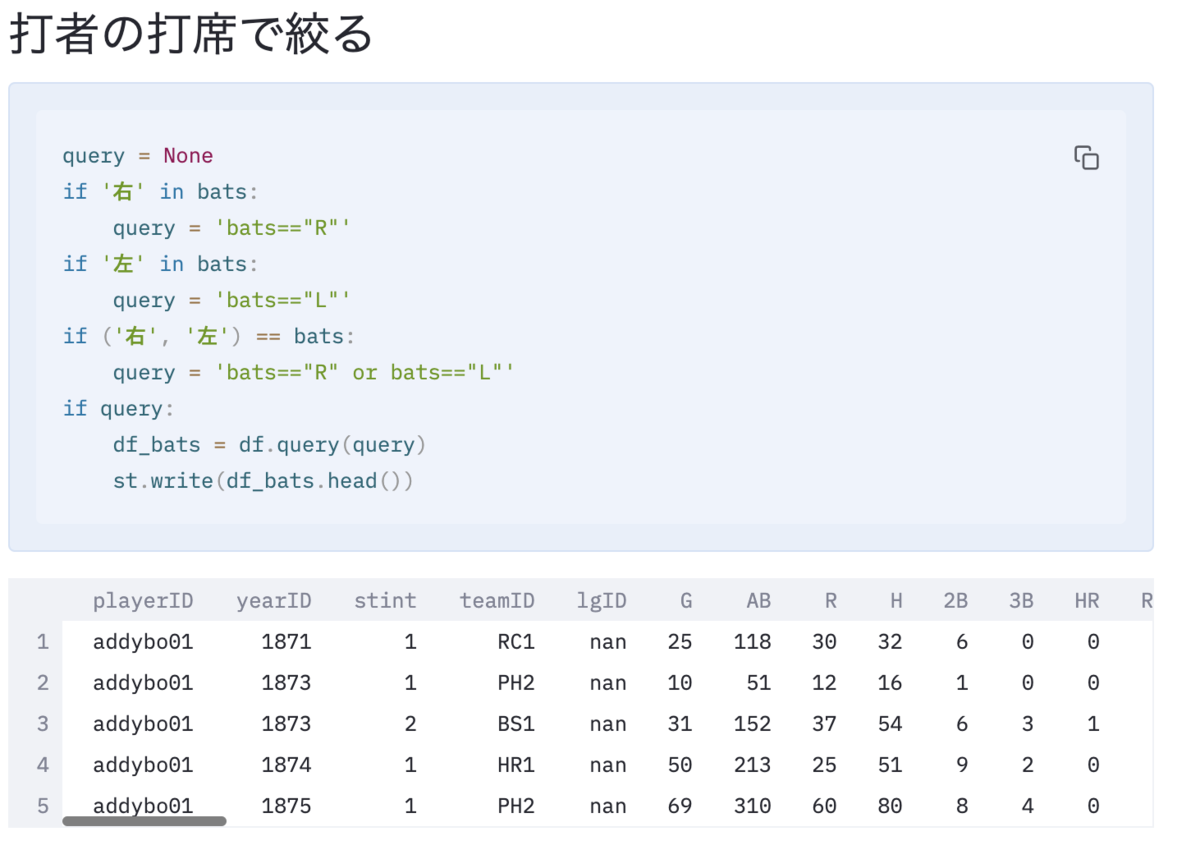This screenshot has height=859, width=1200.
Task: Click the G column header
Action: pos(686,601)
